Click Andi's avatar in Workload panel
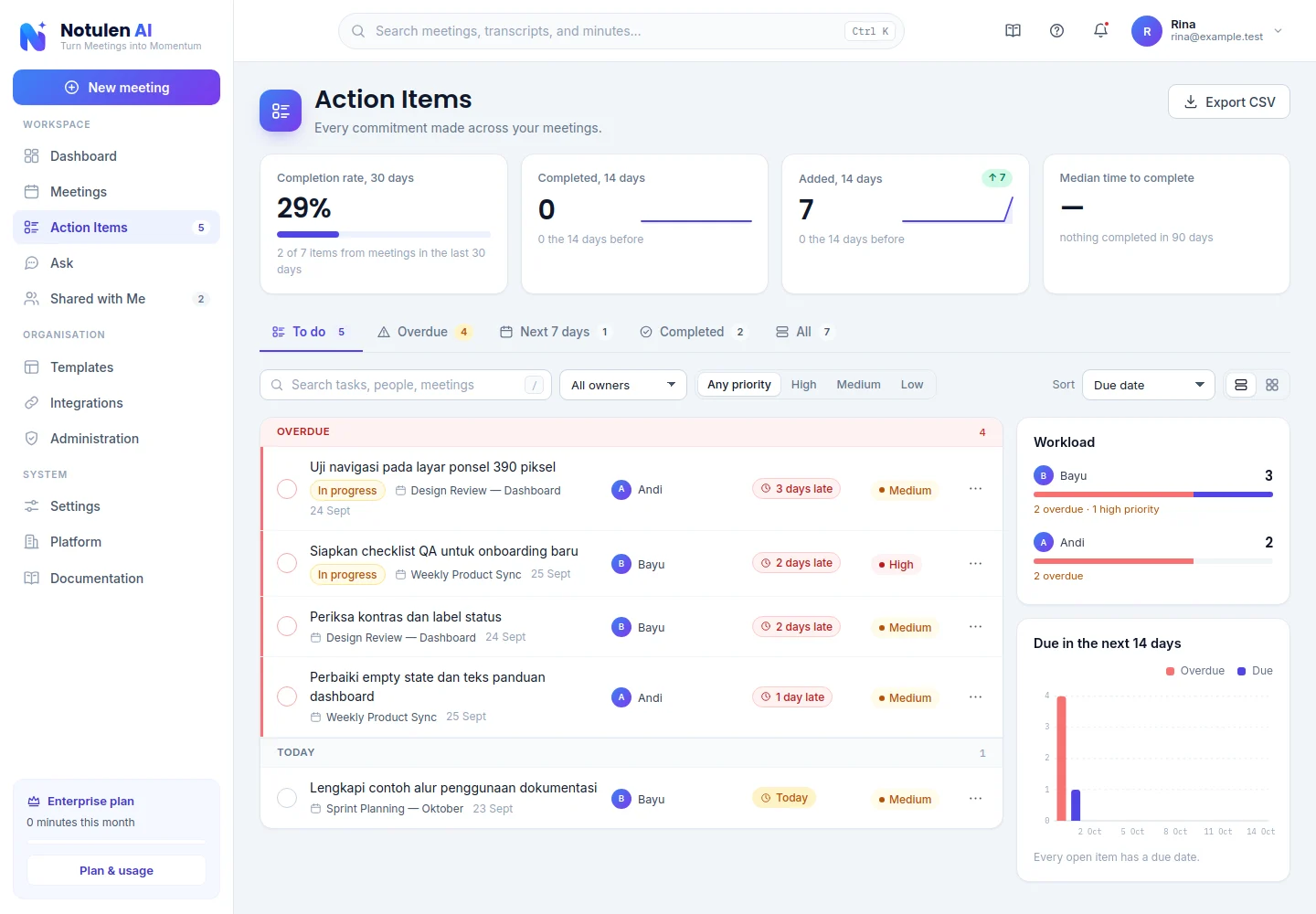This screenshot has height=914, width=1316. pos(1044,542)
